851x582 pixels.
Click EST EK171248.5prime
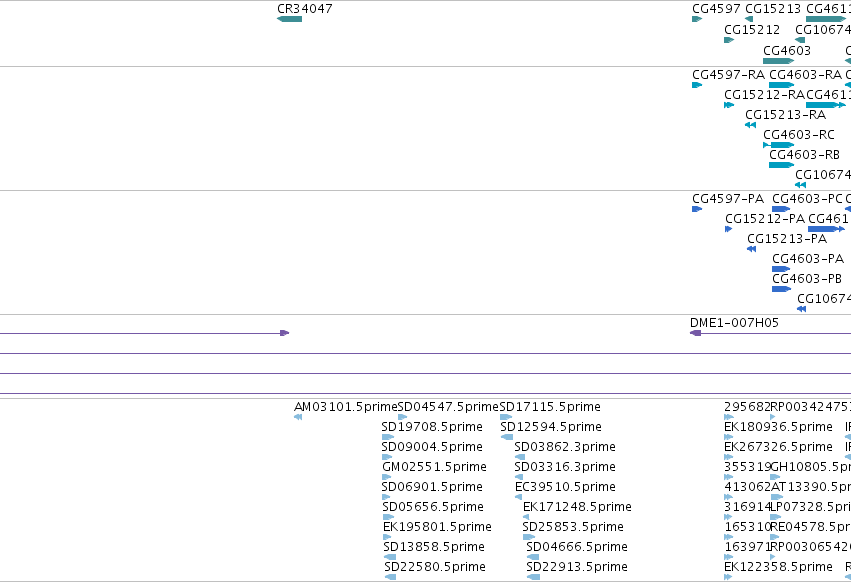click(x=526, y=517)
